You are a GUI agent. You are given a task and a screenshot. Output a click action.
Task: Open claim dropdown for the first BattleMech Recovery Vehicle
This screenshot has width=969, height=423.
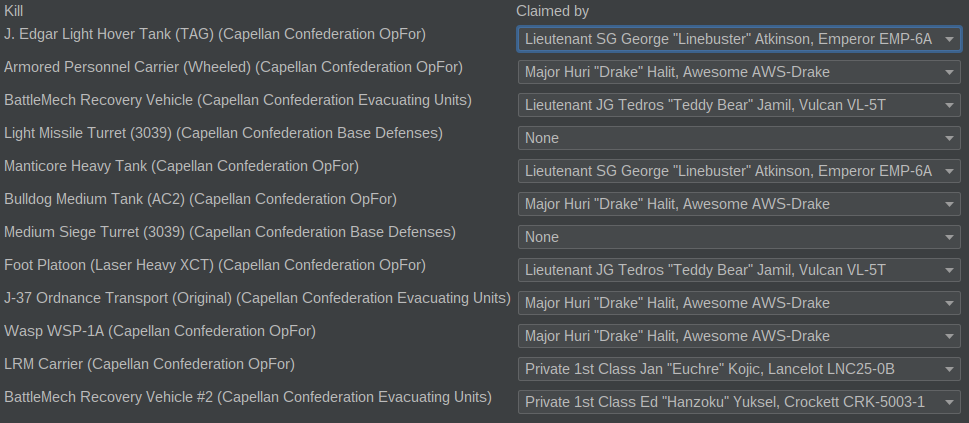(x=738, y=105)
